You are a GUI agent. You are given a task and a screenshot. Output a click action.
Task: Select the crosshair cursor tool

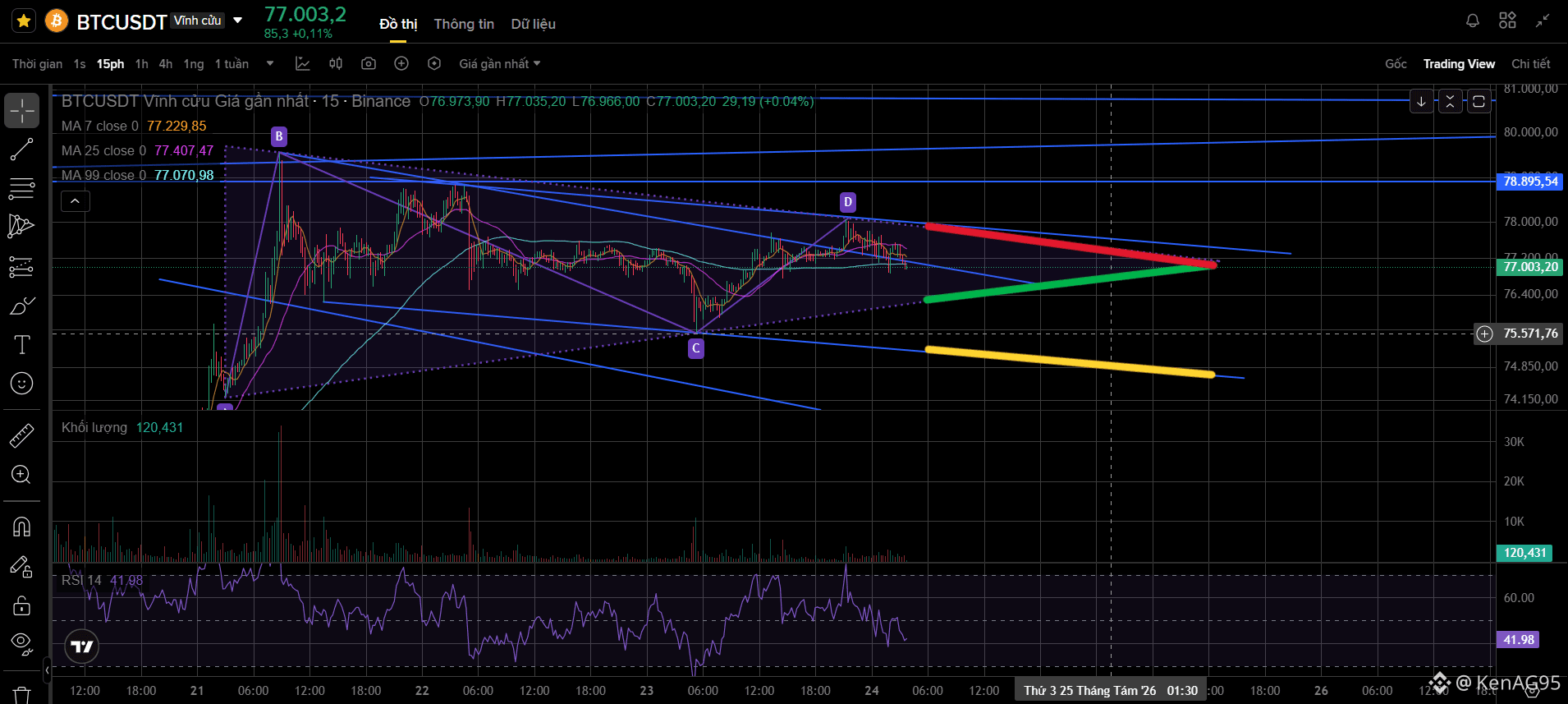[22, 110]
